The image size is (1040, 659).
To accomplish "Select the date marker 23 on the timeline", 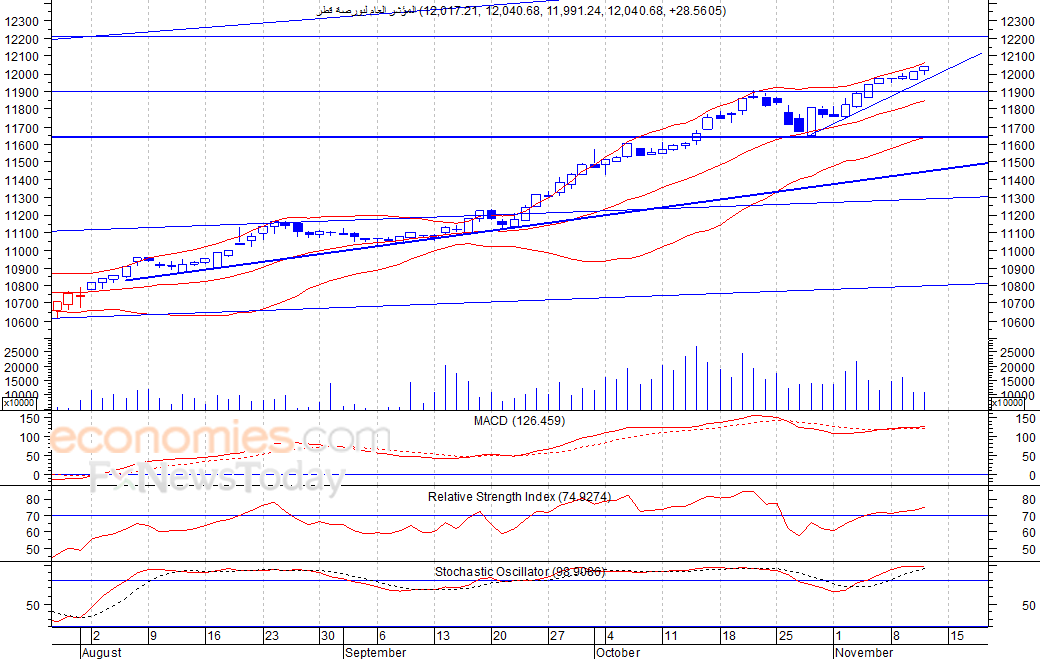I will click(272, 636).
